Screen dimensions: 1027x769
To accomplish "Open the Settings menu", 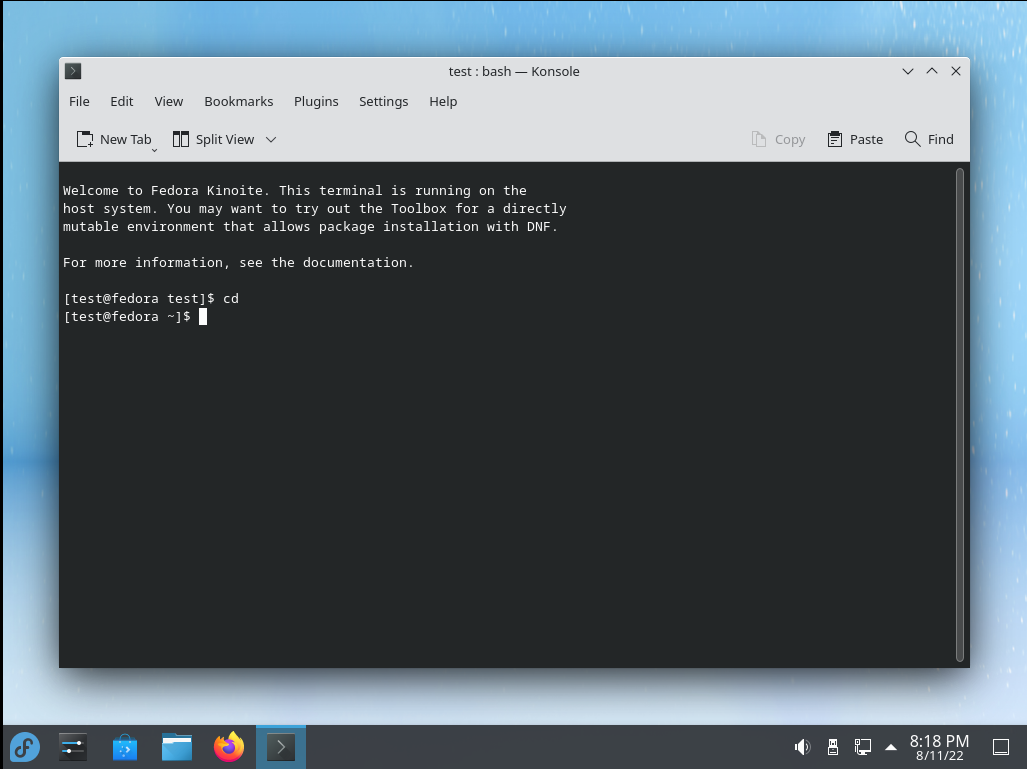I will point(383,102).
